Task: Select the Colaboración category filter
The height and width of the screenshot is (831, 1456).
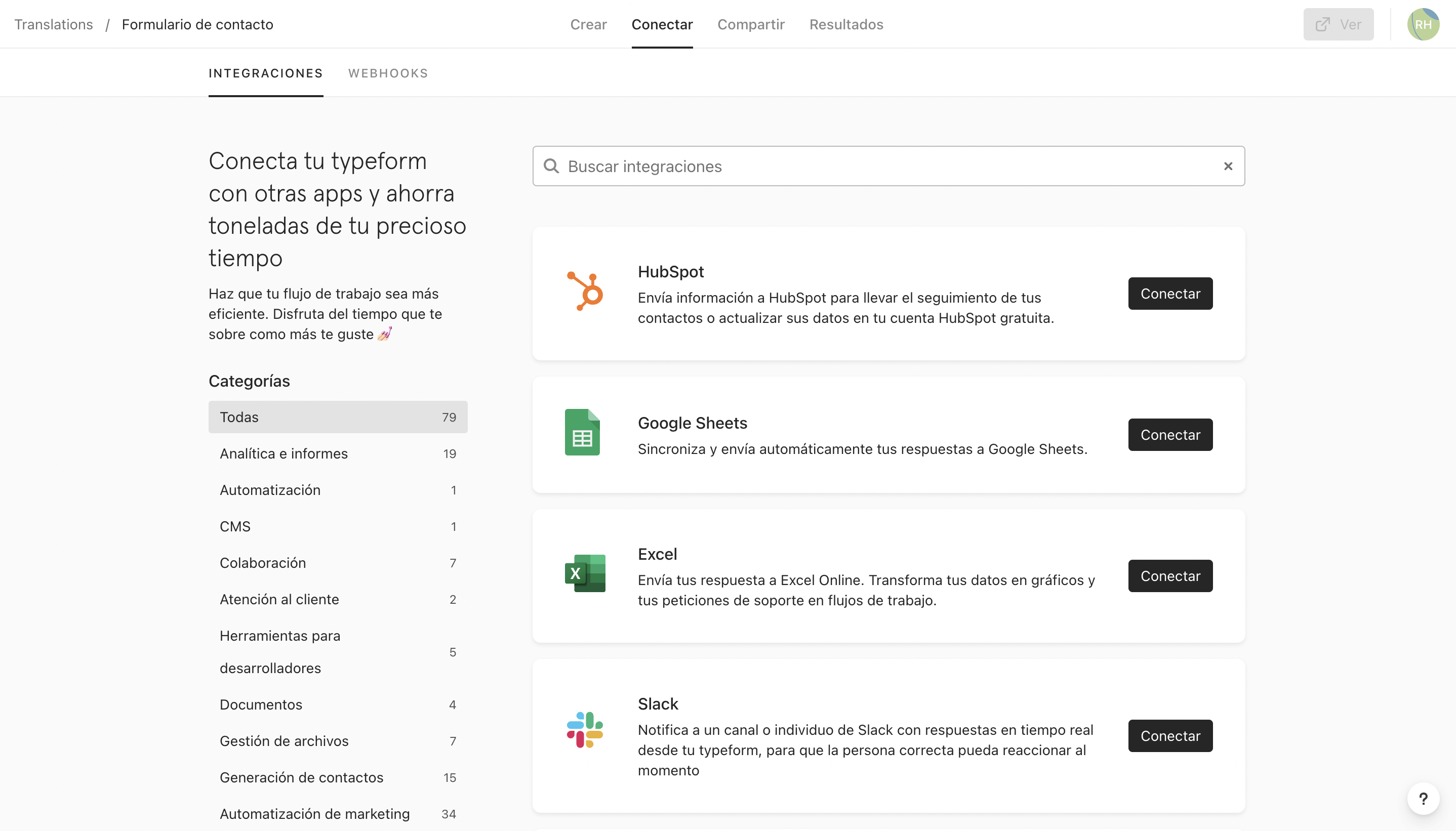Action: pyautogui.click(x=263, y=562)
